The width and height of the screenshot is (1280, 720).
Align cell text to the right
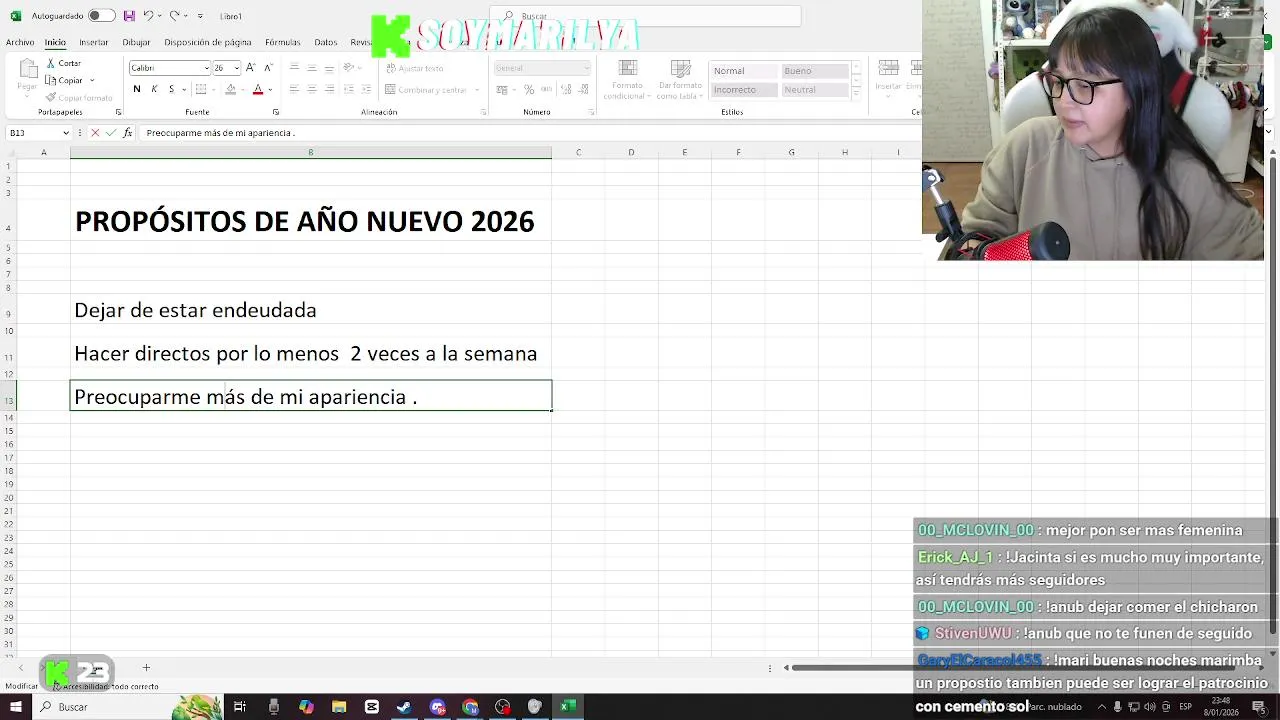pos(329,90)
